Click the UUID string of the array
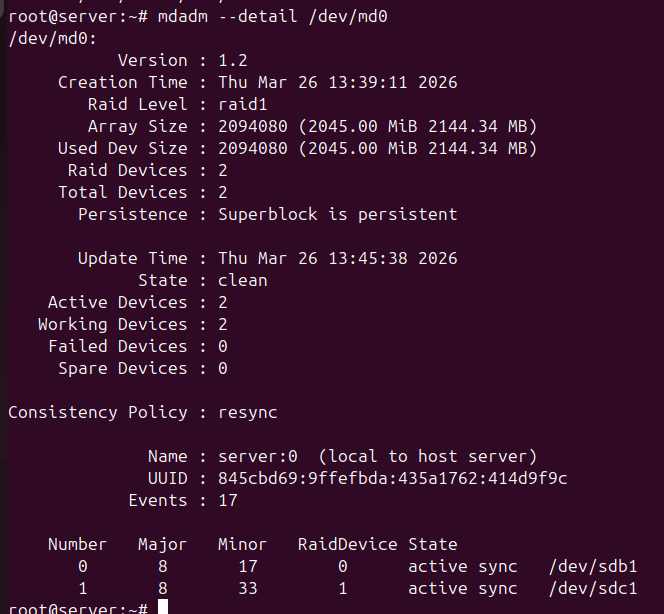664x614 pixels. coord(392,478)
